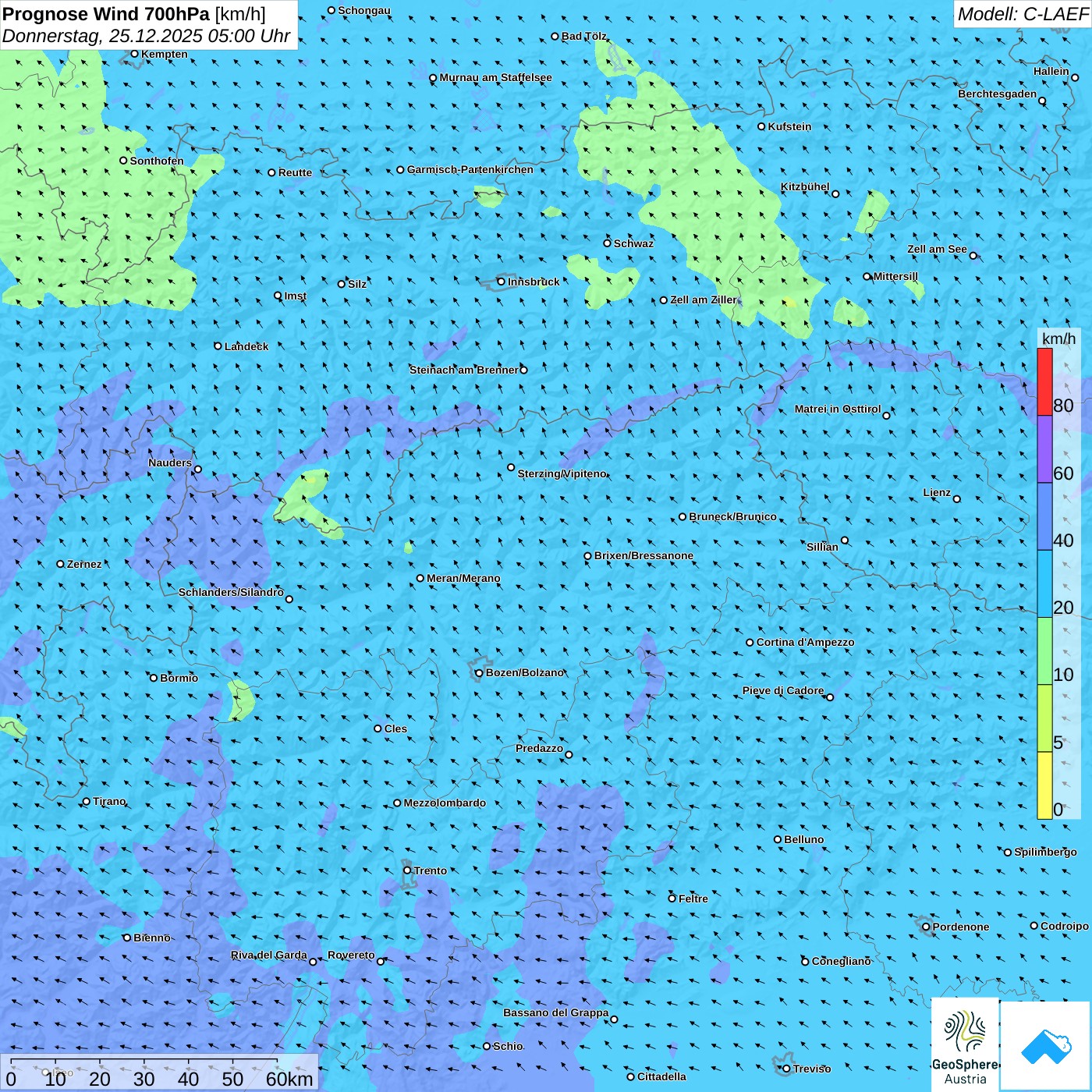Click the GeoSphere Austria logo
1092x1092 pixels.
[965, 1044]
